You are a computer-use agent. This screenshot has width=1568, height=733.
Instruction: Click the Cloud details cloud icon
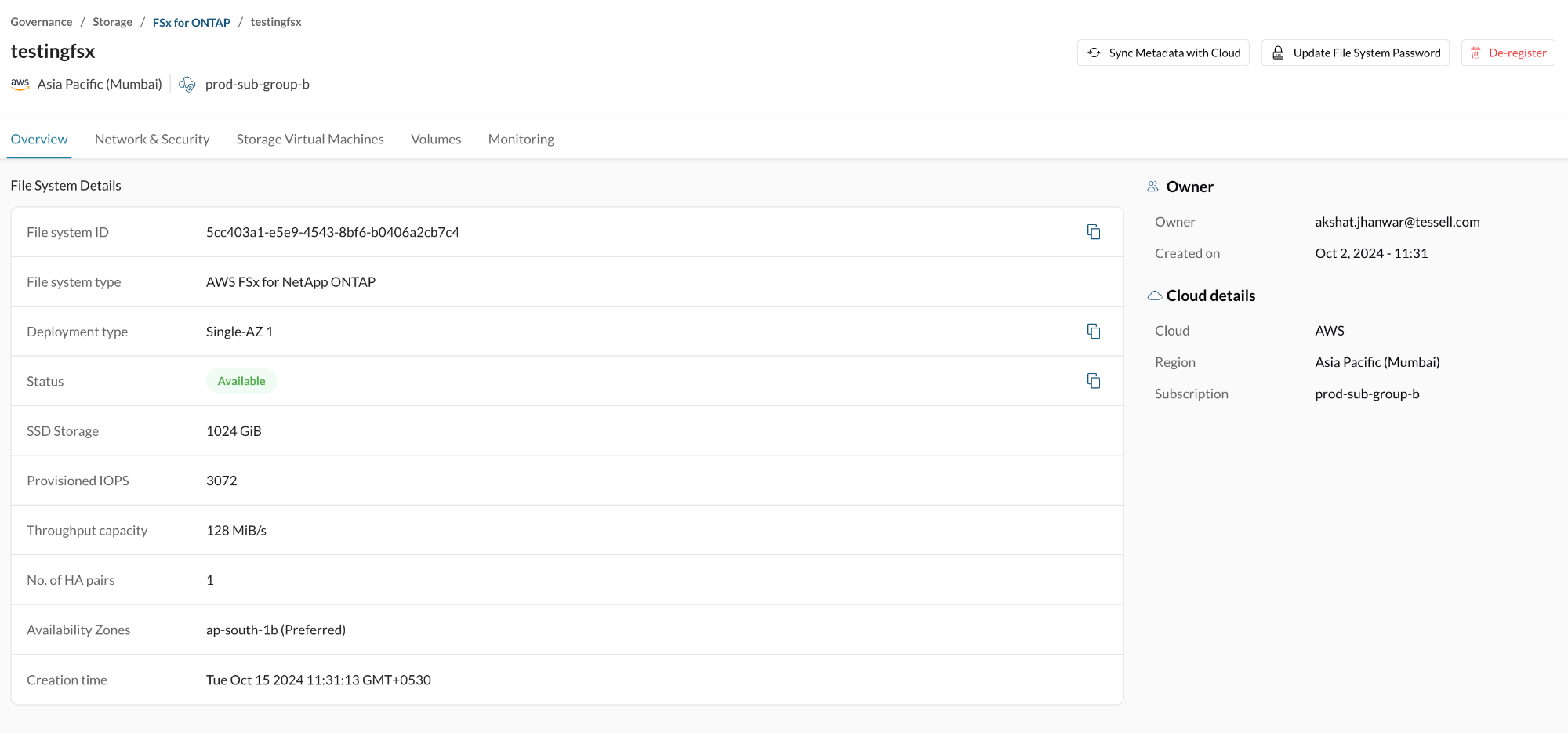coord(1155,296)
